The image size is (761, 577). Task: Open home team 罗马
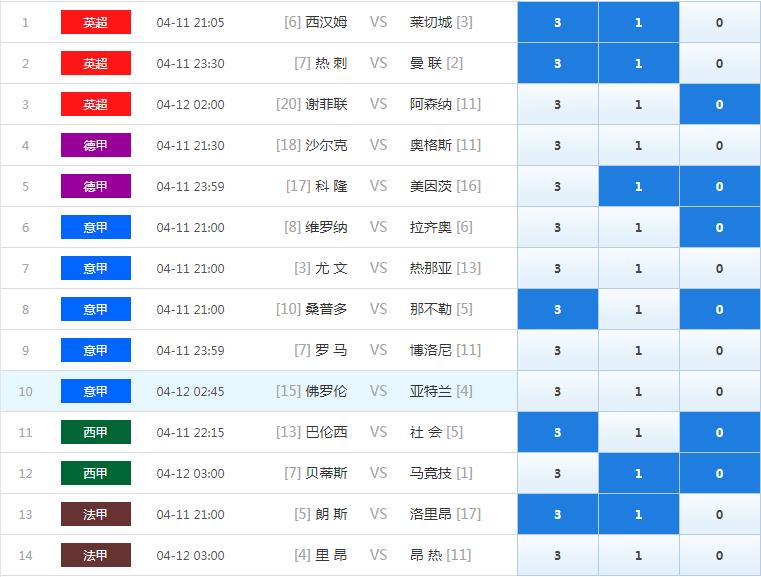click(x=331, y=350)
